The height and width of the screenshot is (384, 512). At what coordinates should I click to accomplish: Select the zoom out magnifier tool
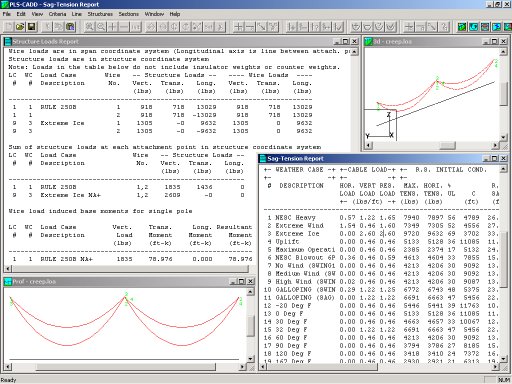click(101, 27)
